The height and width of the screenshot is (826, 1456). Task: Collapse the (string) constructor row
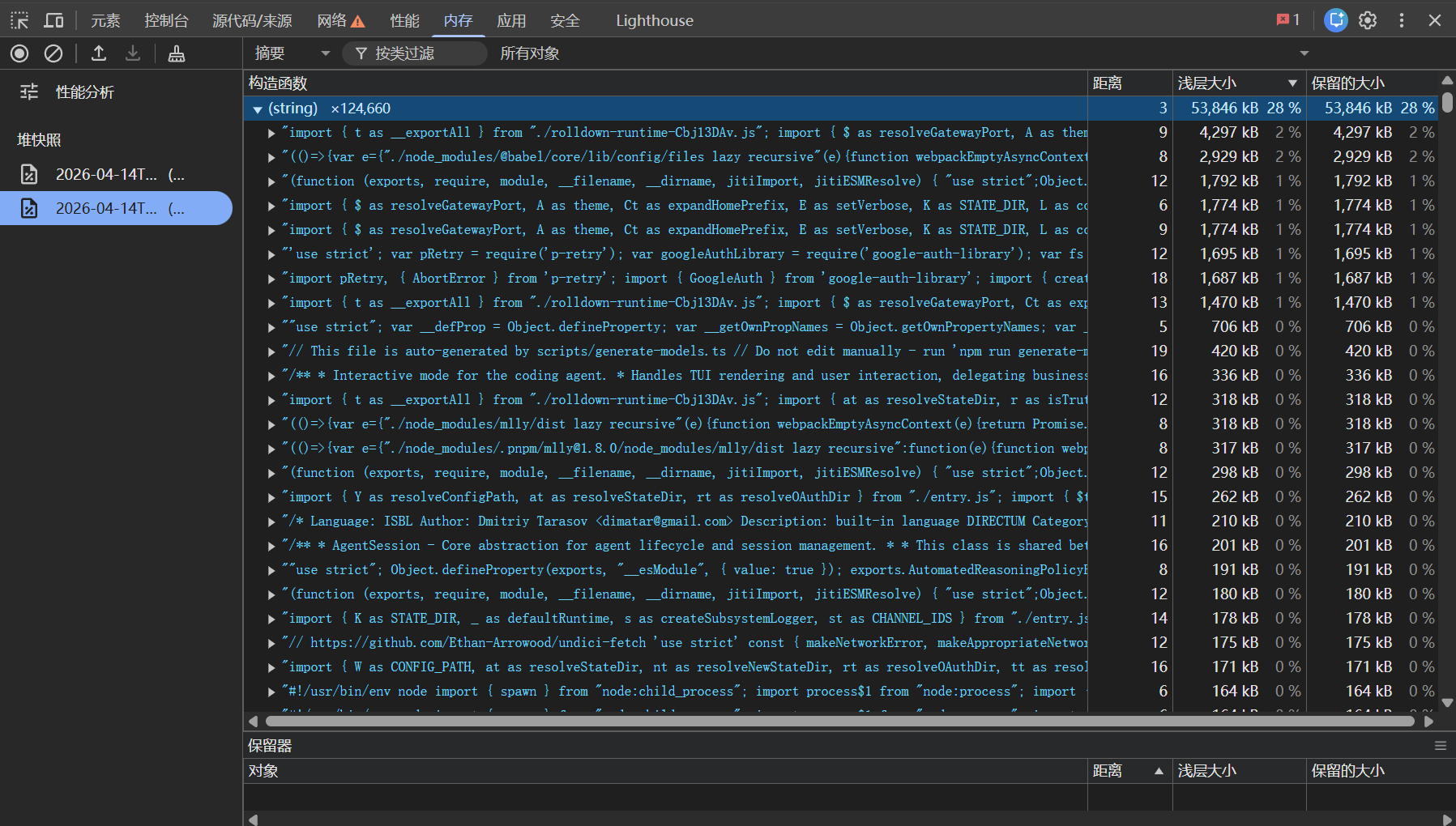click(x=257, y=109)
